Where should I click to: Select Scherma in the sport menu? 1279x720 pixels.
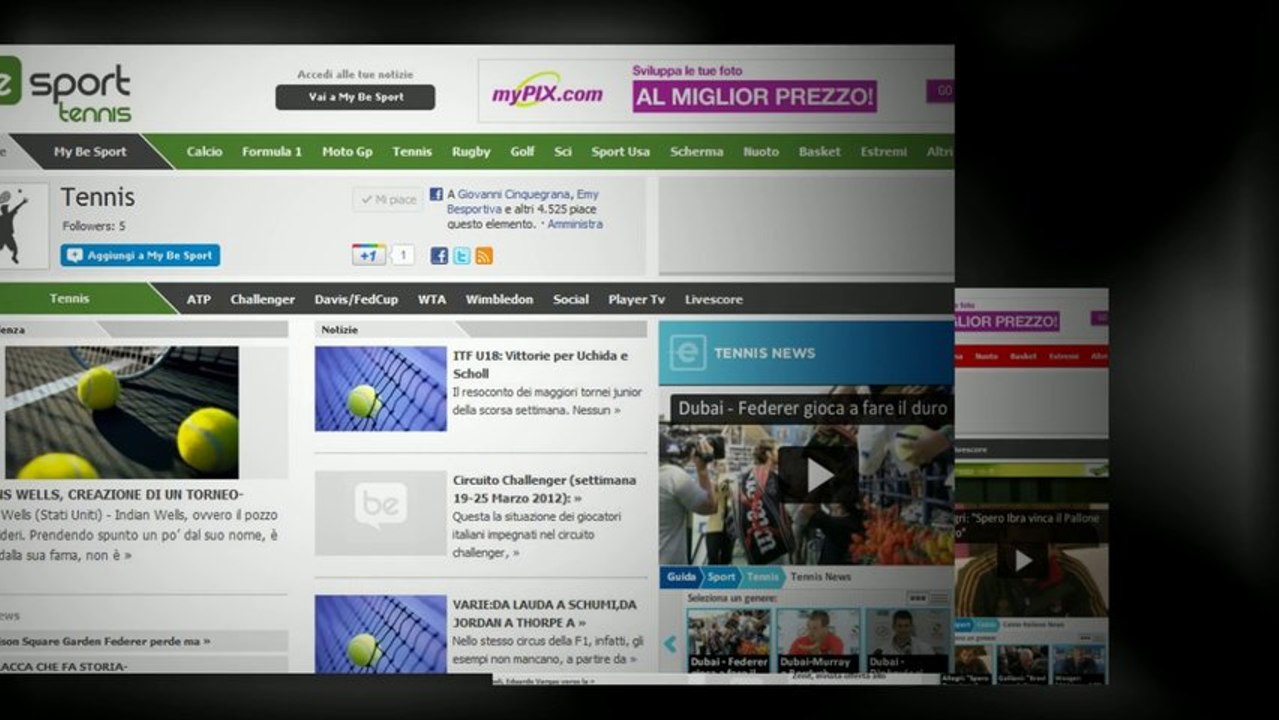click(696, 152)
